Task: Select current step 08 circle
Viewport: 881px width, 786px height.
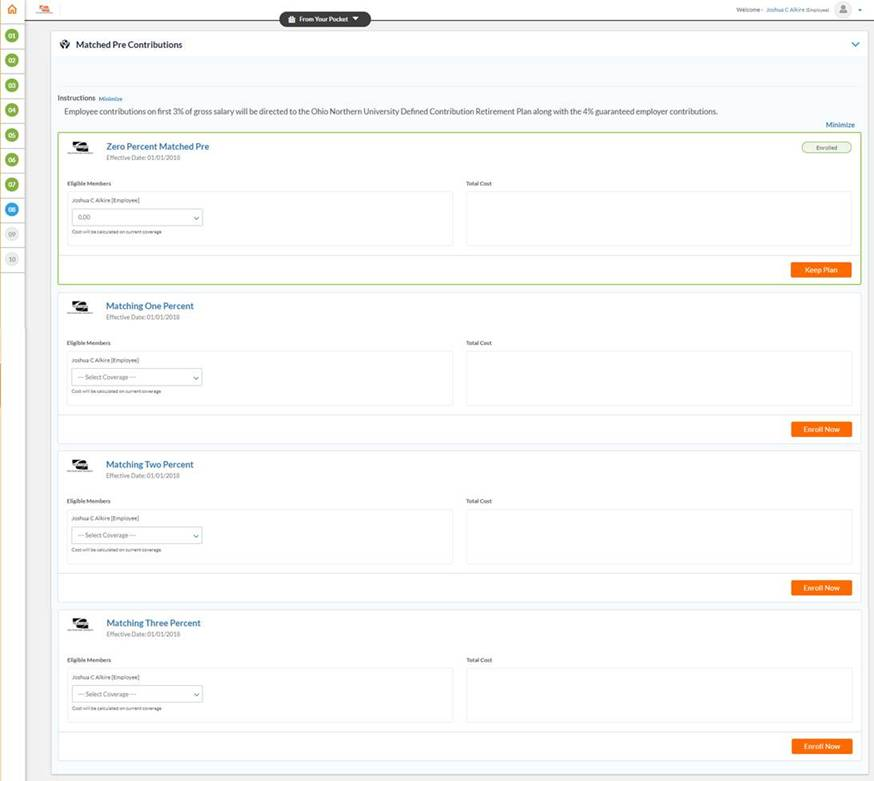Action: pos(12,210)
